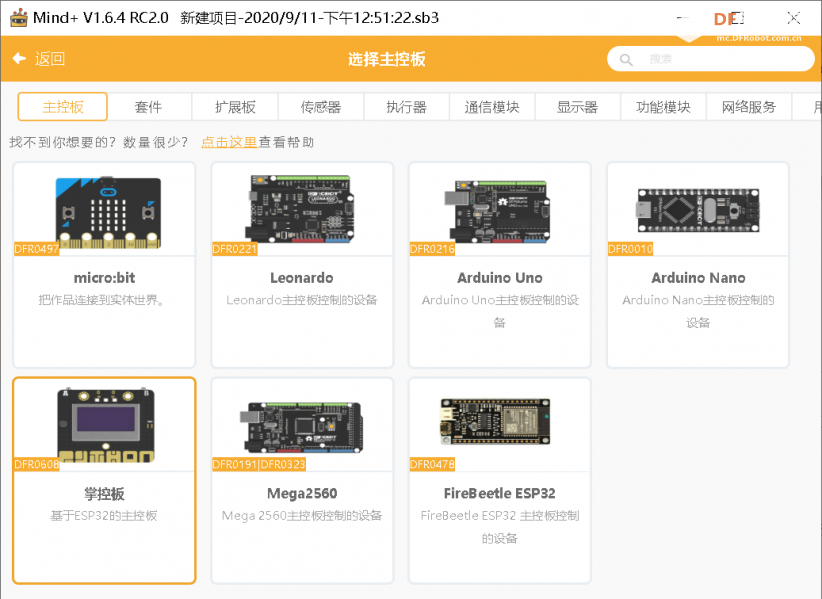Close the Mind+ window
This screenshot has width=822, height=599.
[x=794, y=18]
